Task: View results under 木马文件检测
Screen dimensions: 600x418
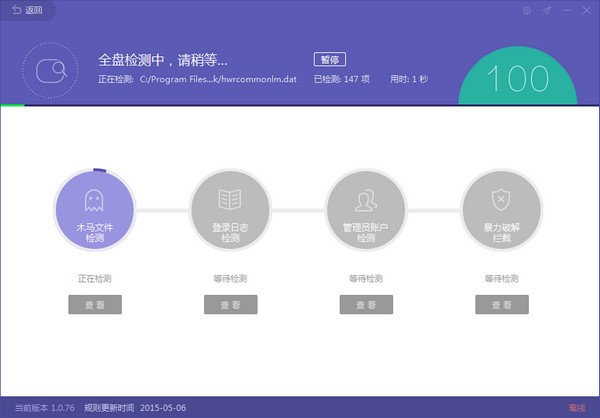Action: pyautogui.click(x=95, y=305)
